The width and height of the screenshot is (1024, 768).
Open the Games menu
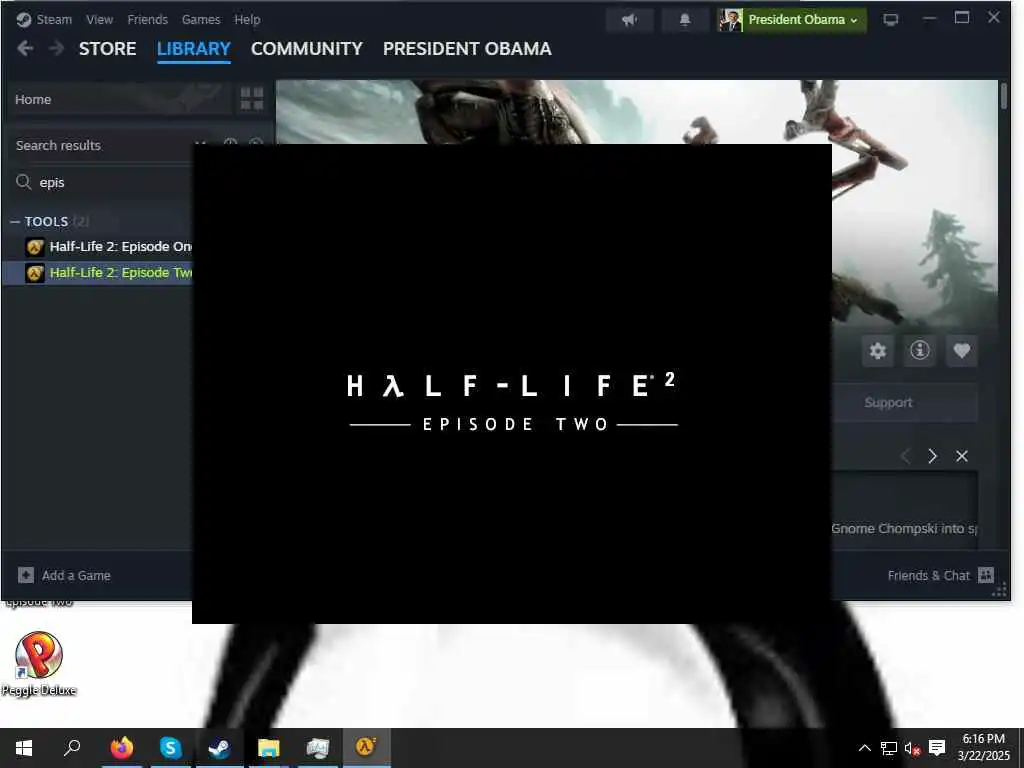(x=201, y=20)
